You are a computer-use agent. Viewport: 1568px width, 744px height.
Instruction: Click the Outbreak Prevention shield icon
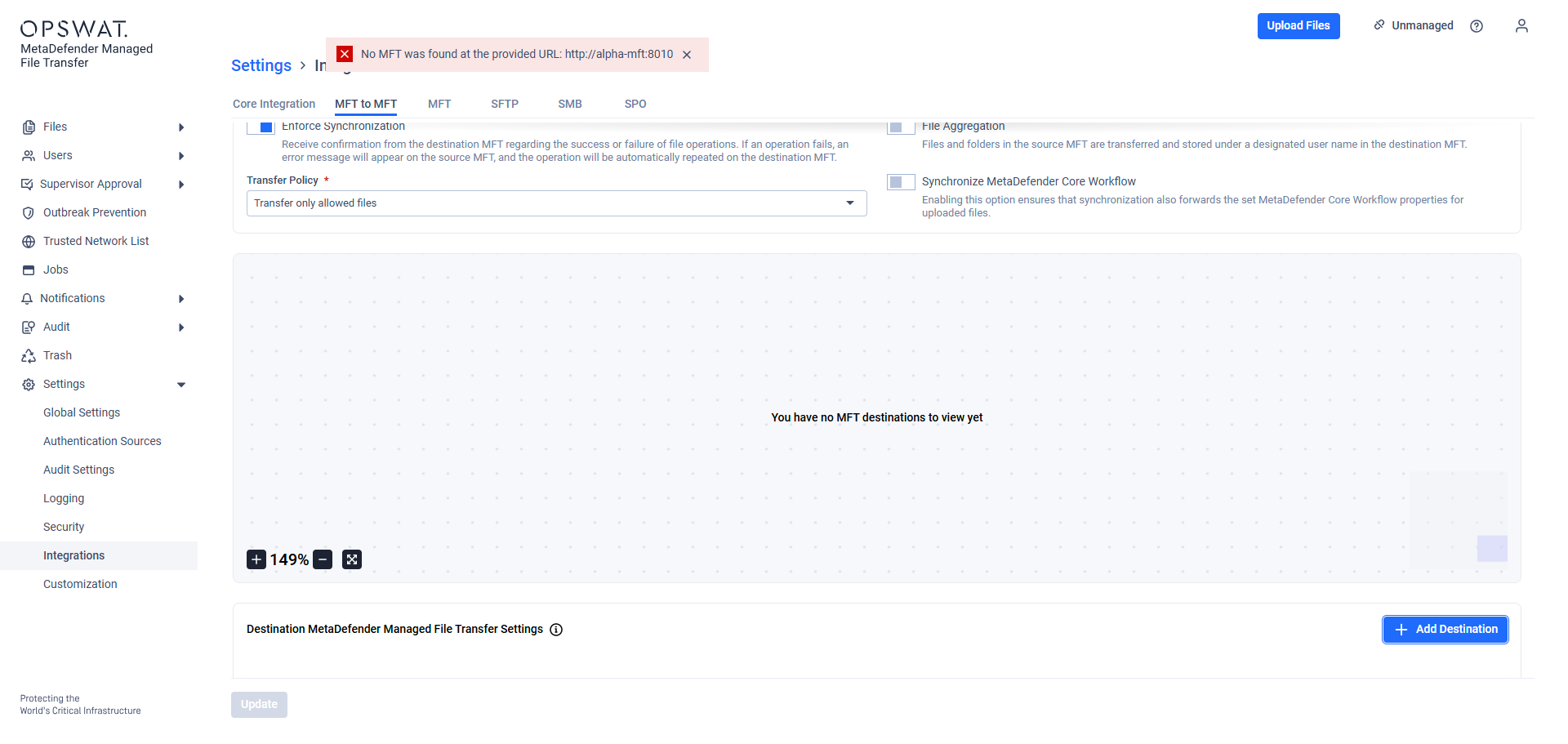click(29, 213)
